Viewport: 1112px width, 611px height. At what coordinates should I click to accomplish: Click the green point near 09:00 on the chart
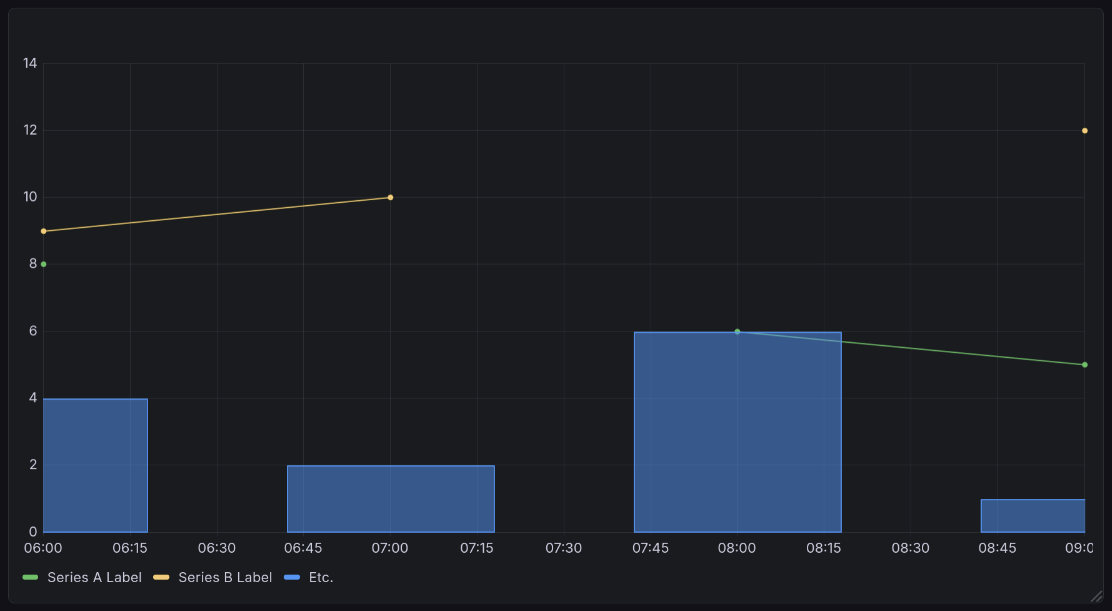click(1084, 364)
